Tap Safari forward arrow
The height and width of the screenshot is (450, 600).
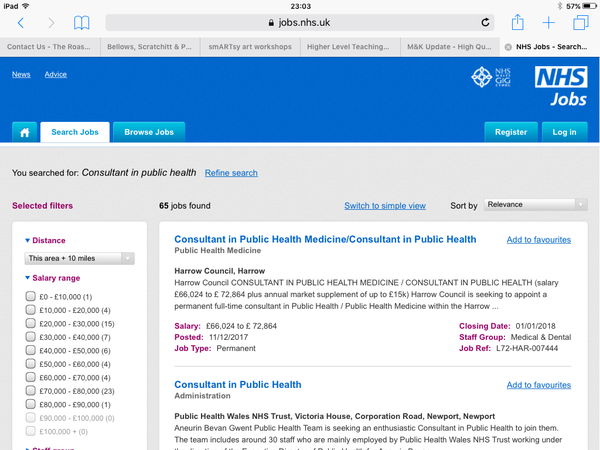(51, 23)
